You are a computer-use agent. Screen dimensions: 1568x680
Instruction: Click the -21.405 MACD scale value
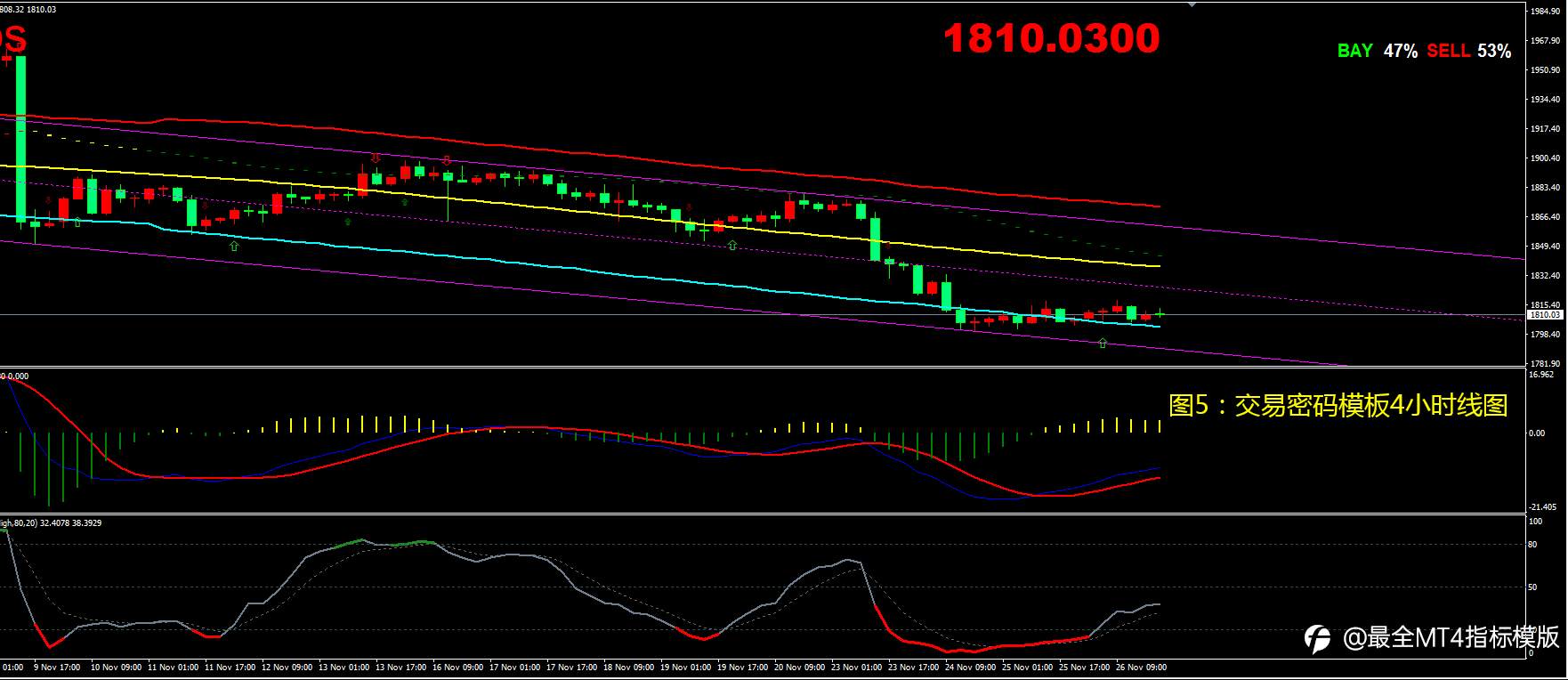pyautogui.click(x=1542, y=506)
